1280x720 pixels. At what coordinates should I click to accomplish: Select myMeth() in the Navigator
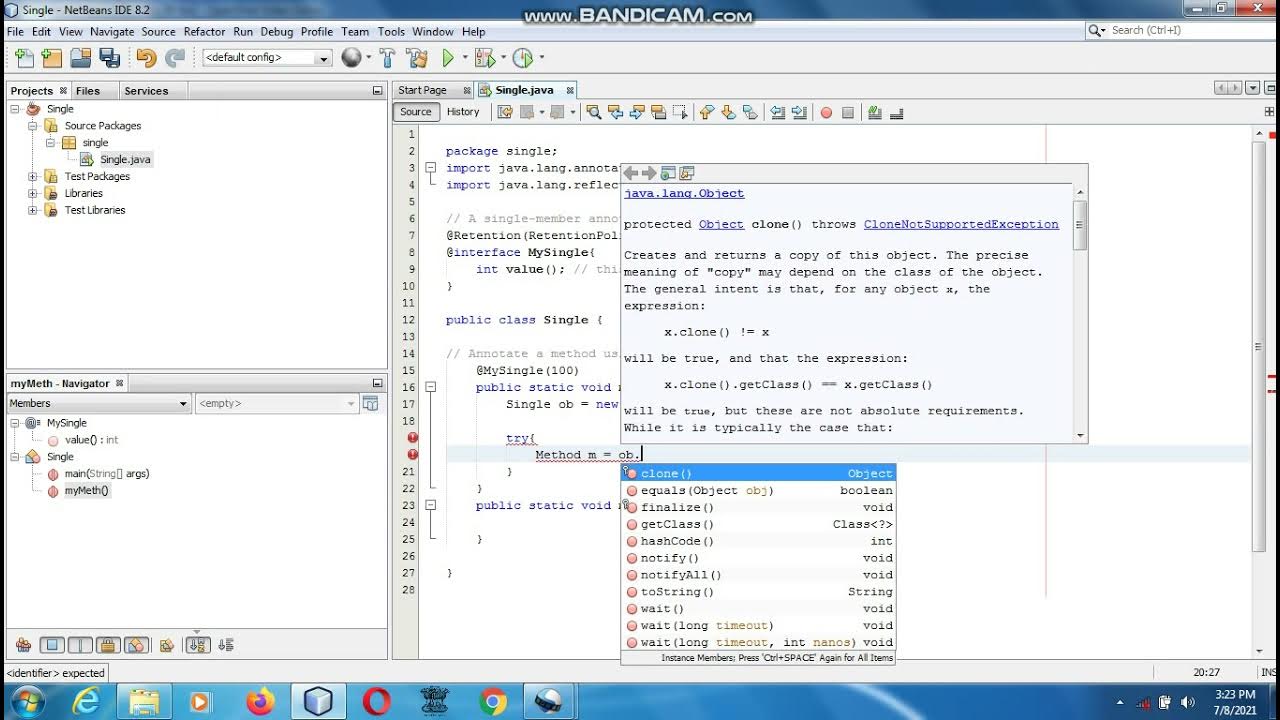[x=86, y=491]
